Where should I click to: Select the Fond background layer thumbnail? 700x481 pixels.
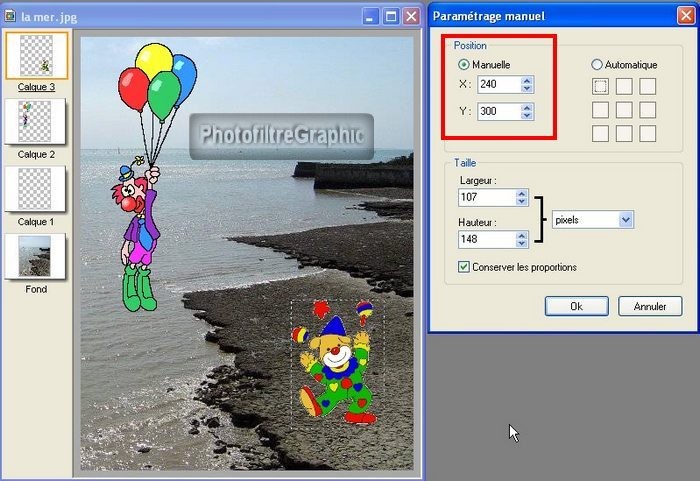click(36, 257)
